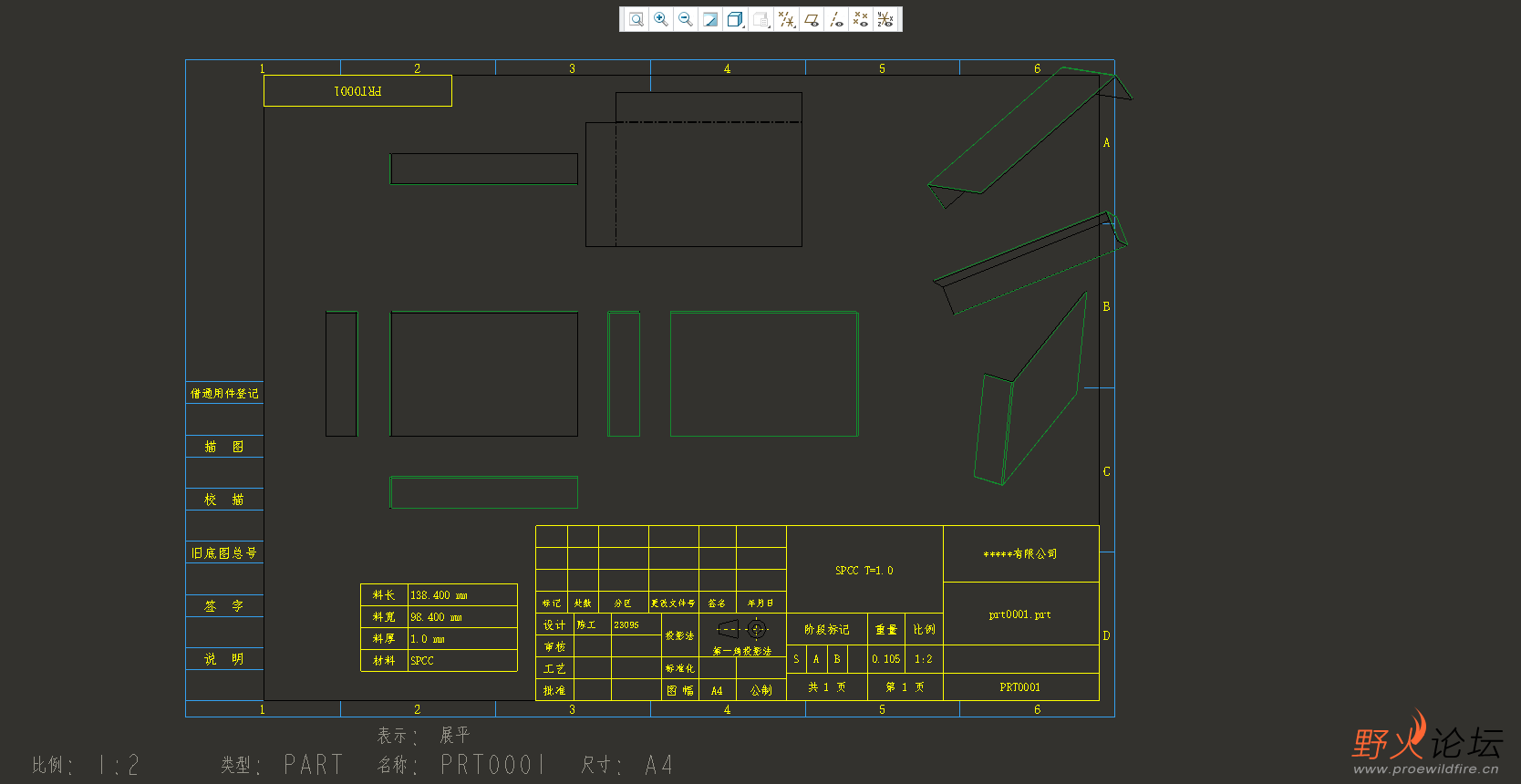The image size is (1521, 784).
Task: Select the 工艺 title block cell
Action: click(x=554, y=668)
